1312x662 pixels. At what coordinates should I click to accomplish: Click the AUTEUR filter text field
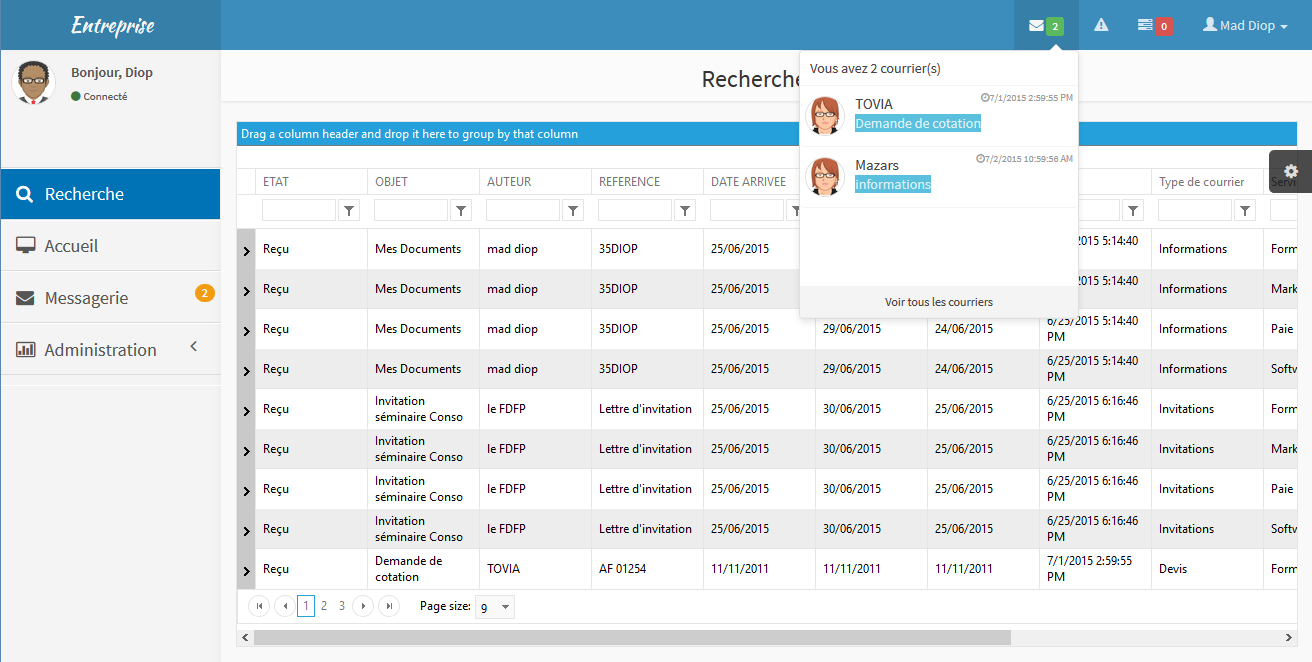(522, 210)
